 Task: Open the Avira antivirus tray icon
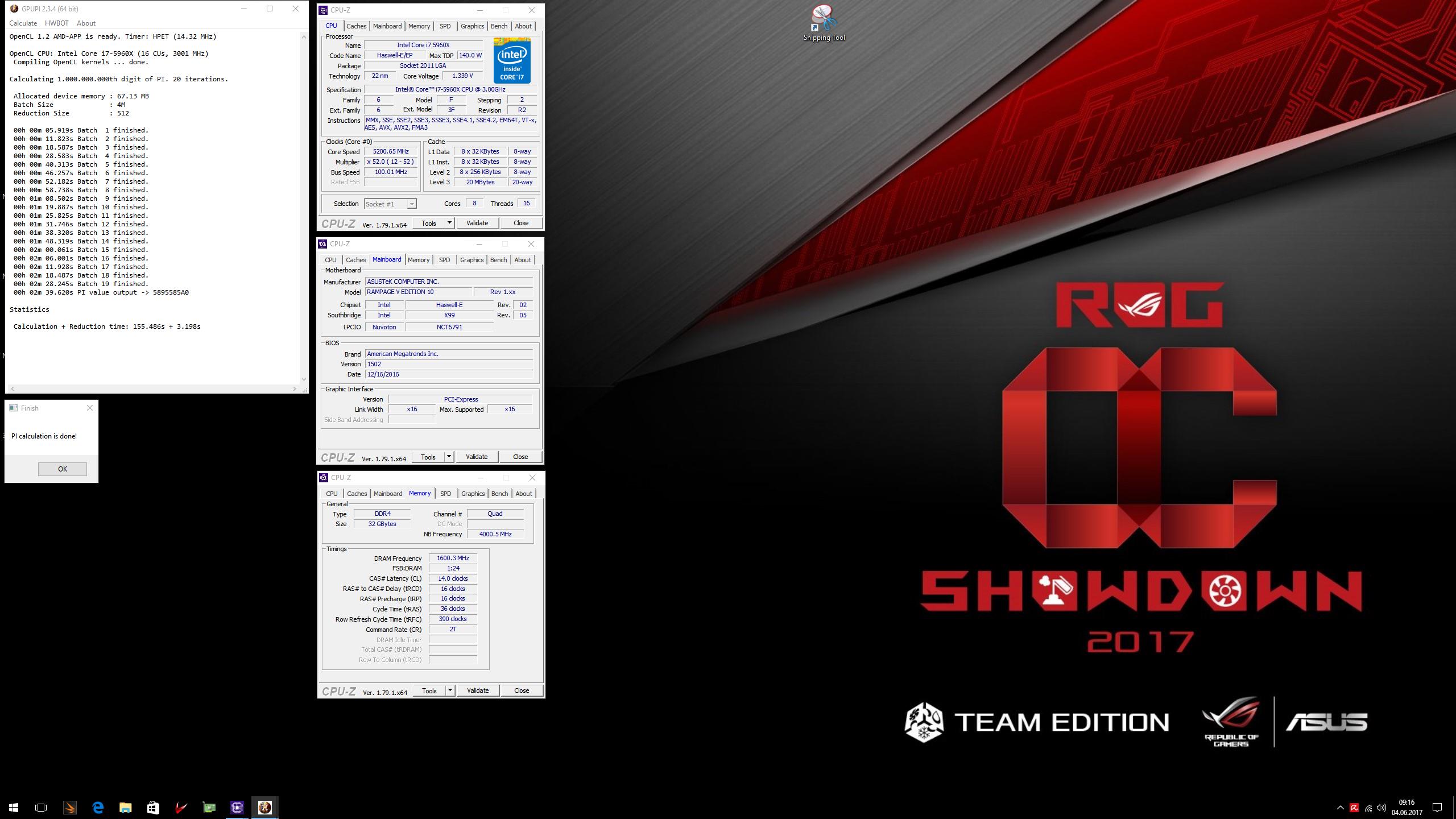coord(1354,808)
